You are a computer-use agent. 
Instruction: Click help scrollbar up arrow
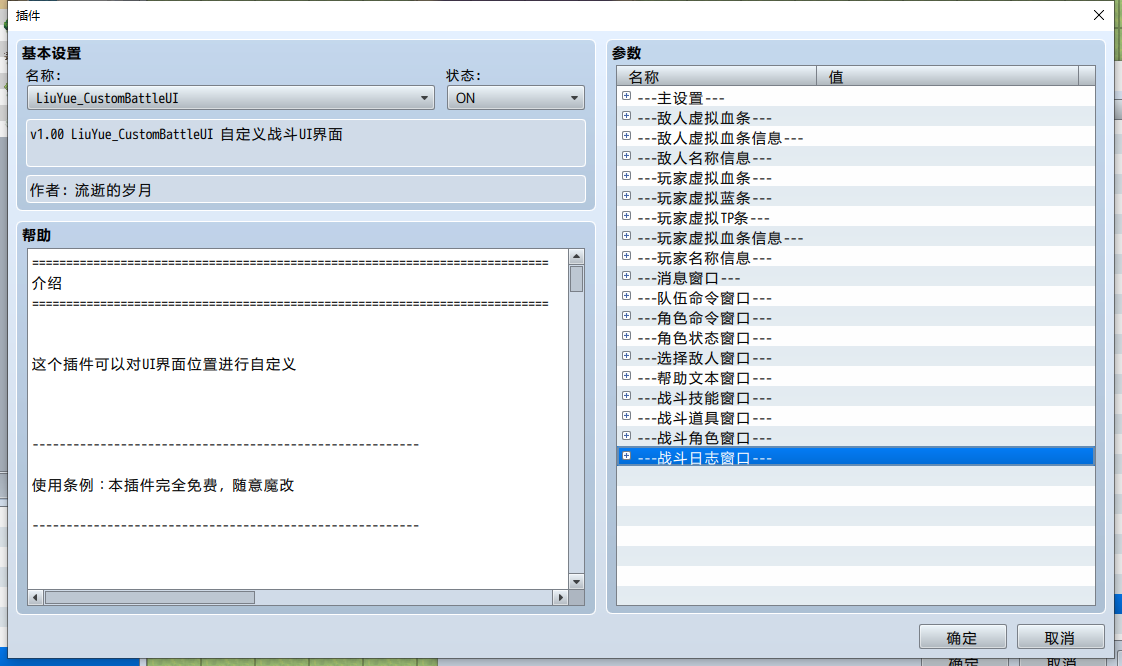tap(576, 257)
